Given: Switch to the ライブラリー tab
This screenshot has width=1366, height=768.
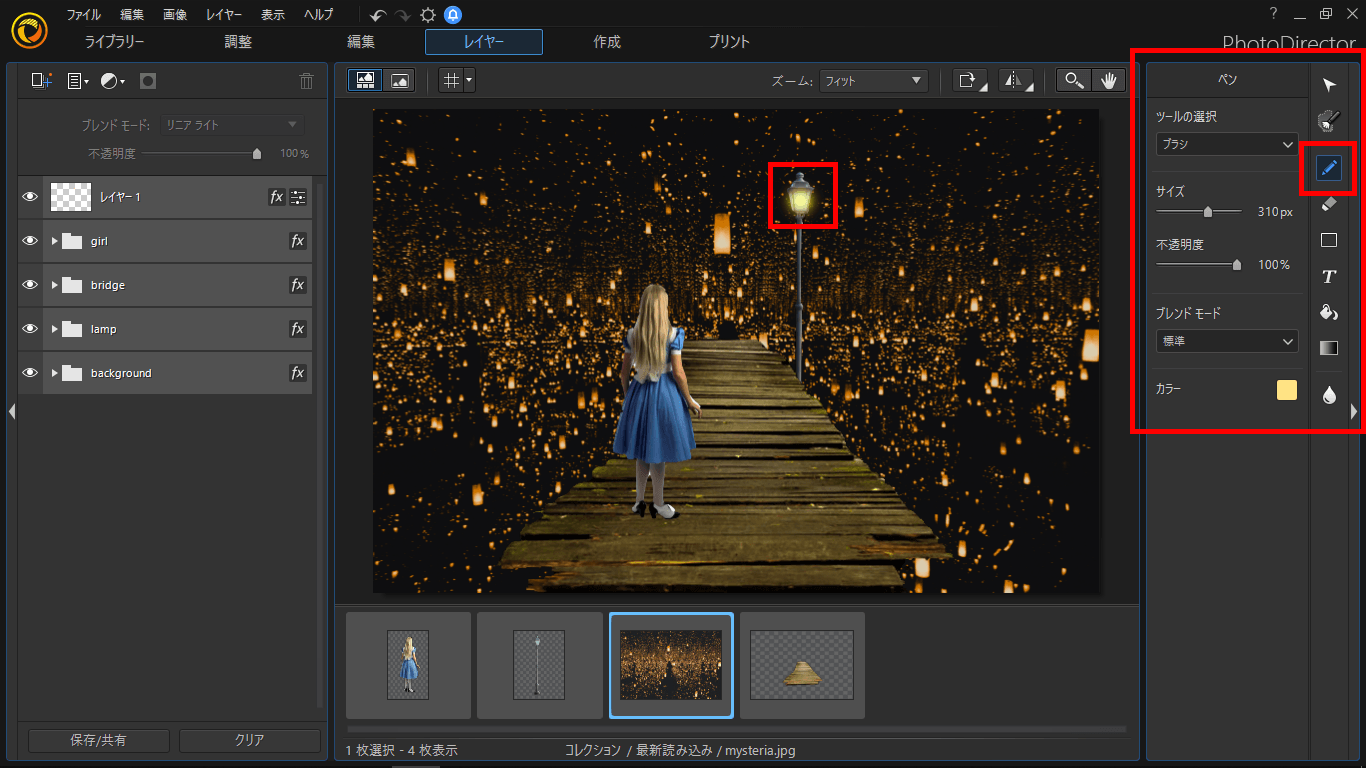Looking at the screenshot, I should (x=114, y=42).
